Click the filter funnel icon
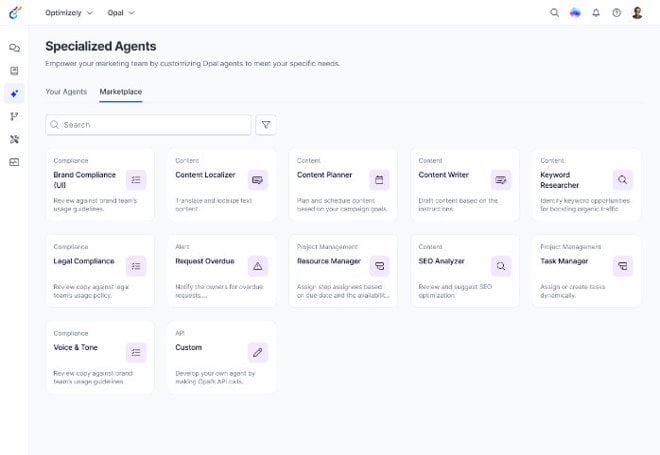The height and width of the screenshot is (455, 660). coord(266,125)
